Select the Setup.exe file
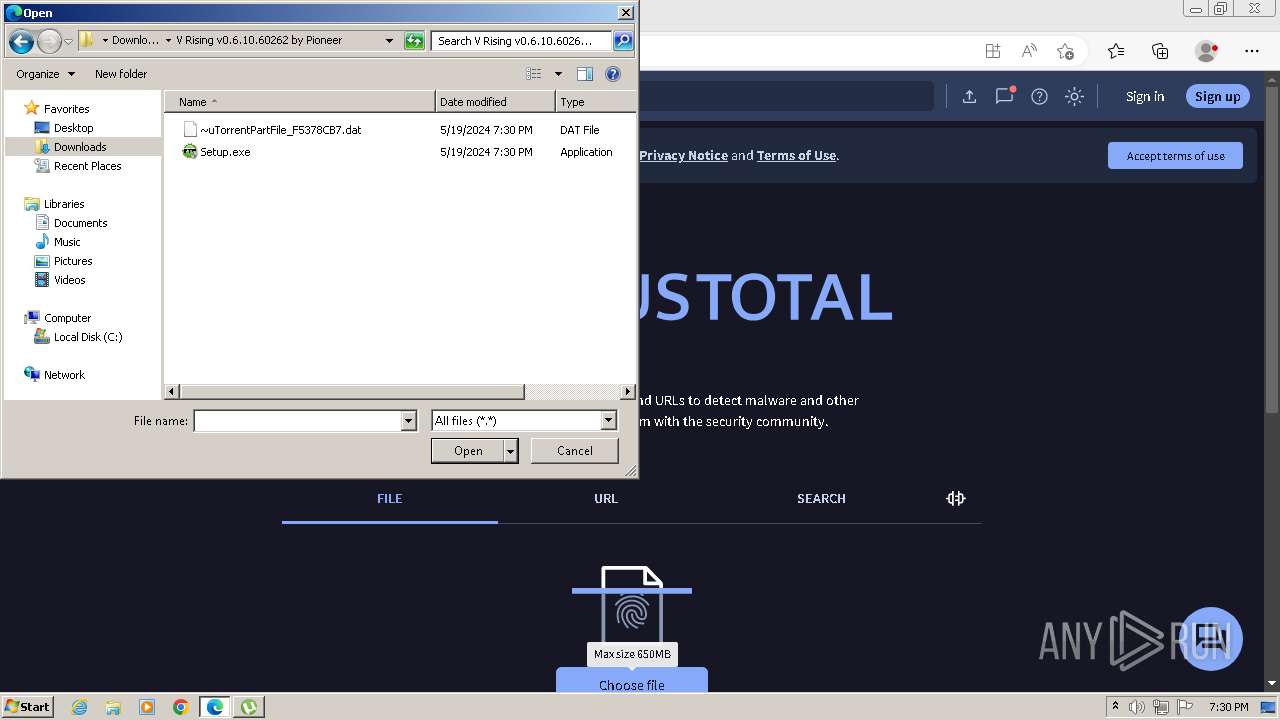Image resolution: width=1280 pixels, height=720 pixels. click(x=225, y=152)
